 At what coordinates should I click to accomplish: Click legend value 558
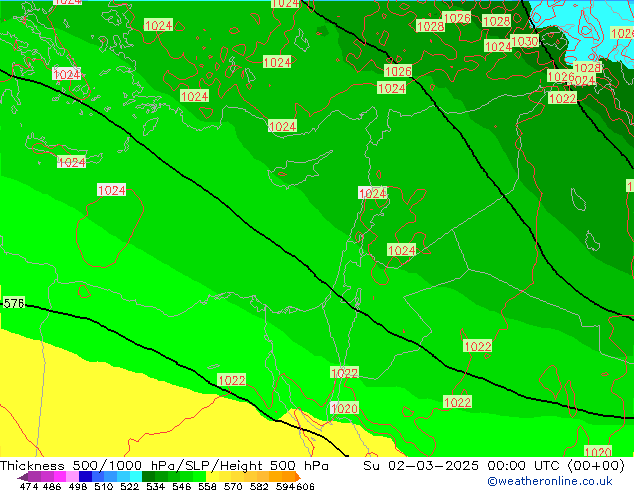pos(207,486)
